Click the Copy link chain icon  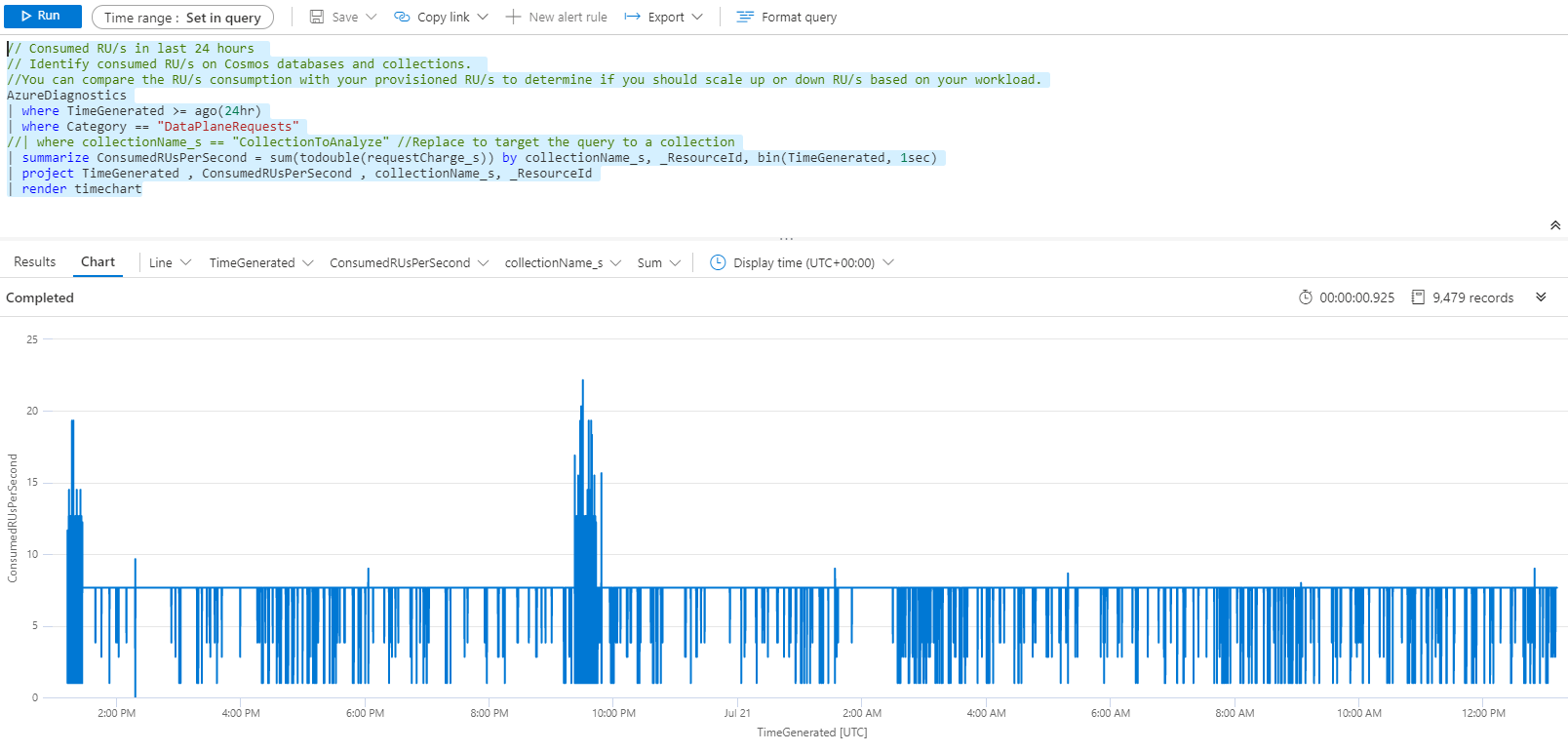[x=402, y=17]
